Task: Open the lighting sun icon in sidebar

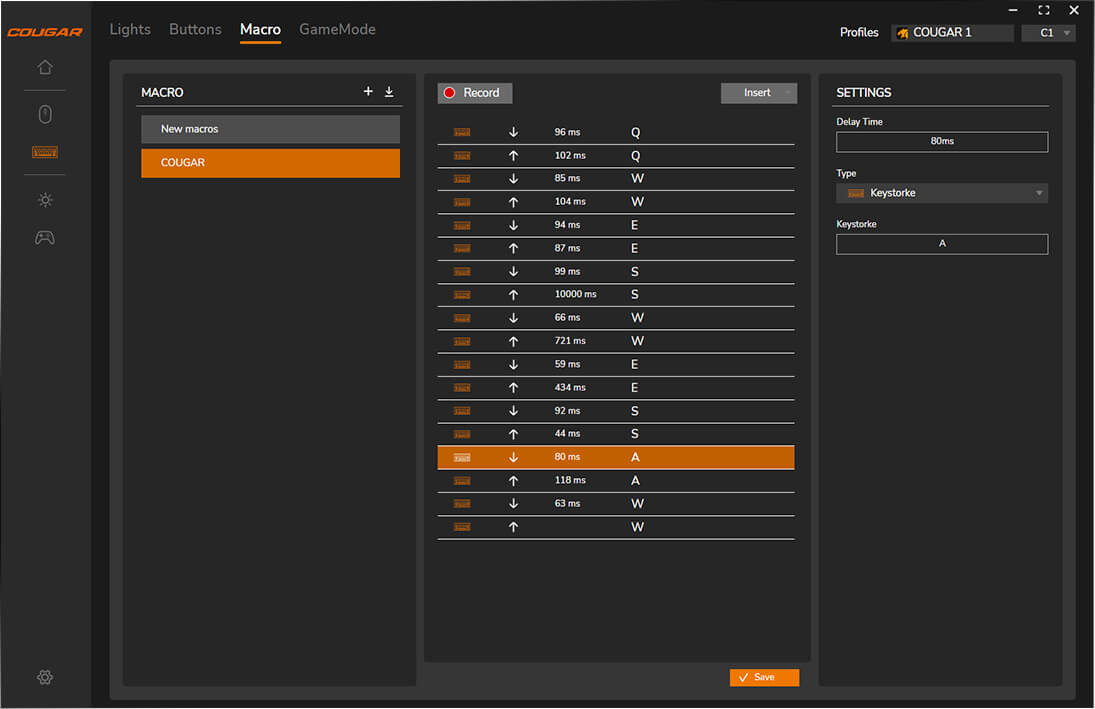Action: click(45, 200)
